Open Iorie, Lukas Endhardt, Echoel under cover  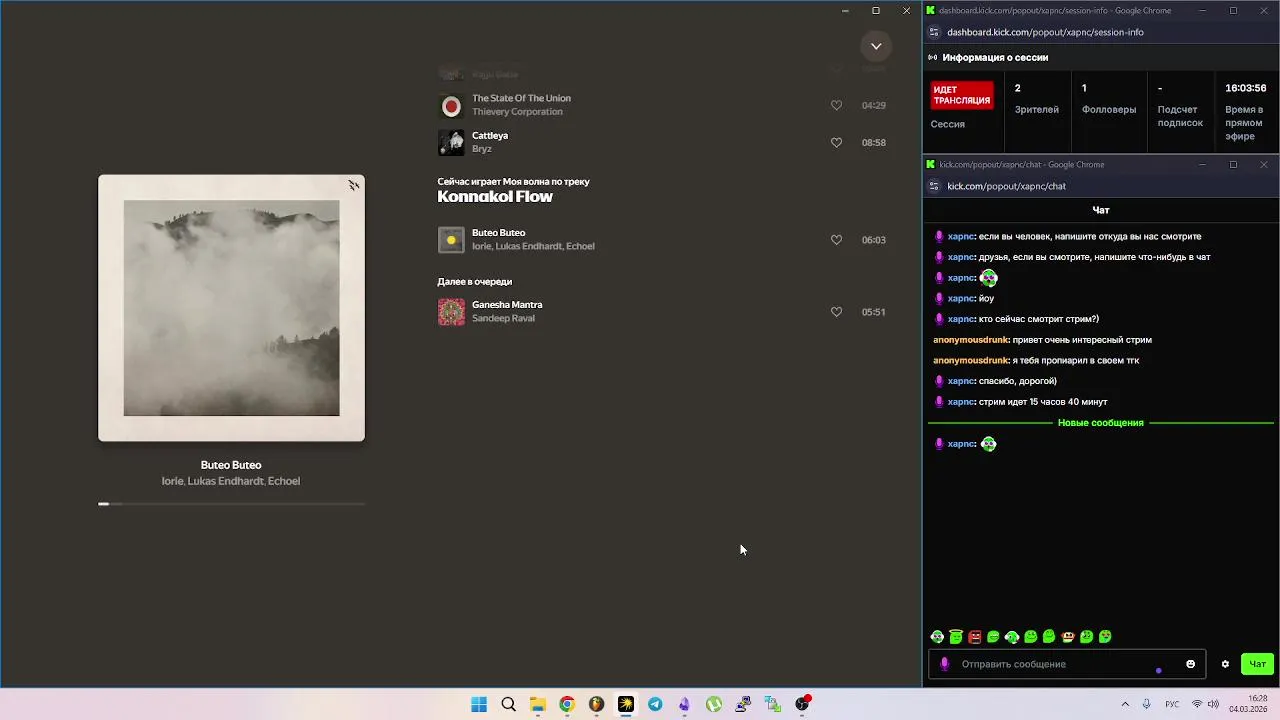point(231,481)
